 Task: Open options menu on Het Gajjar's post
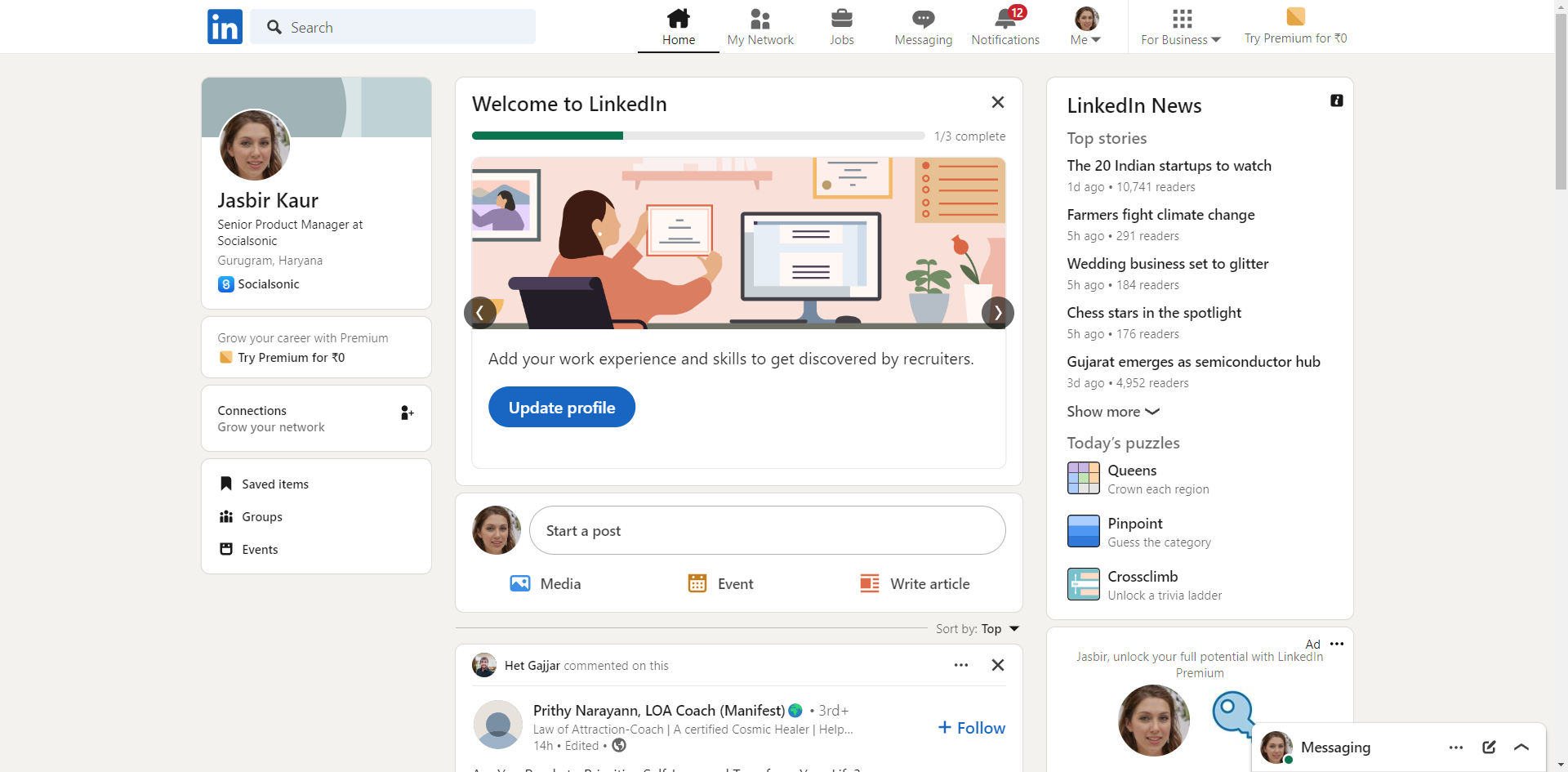[x=961, y=665]
